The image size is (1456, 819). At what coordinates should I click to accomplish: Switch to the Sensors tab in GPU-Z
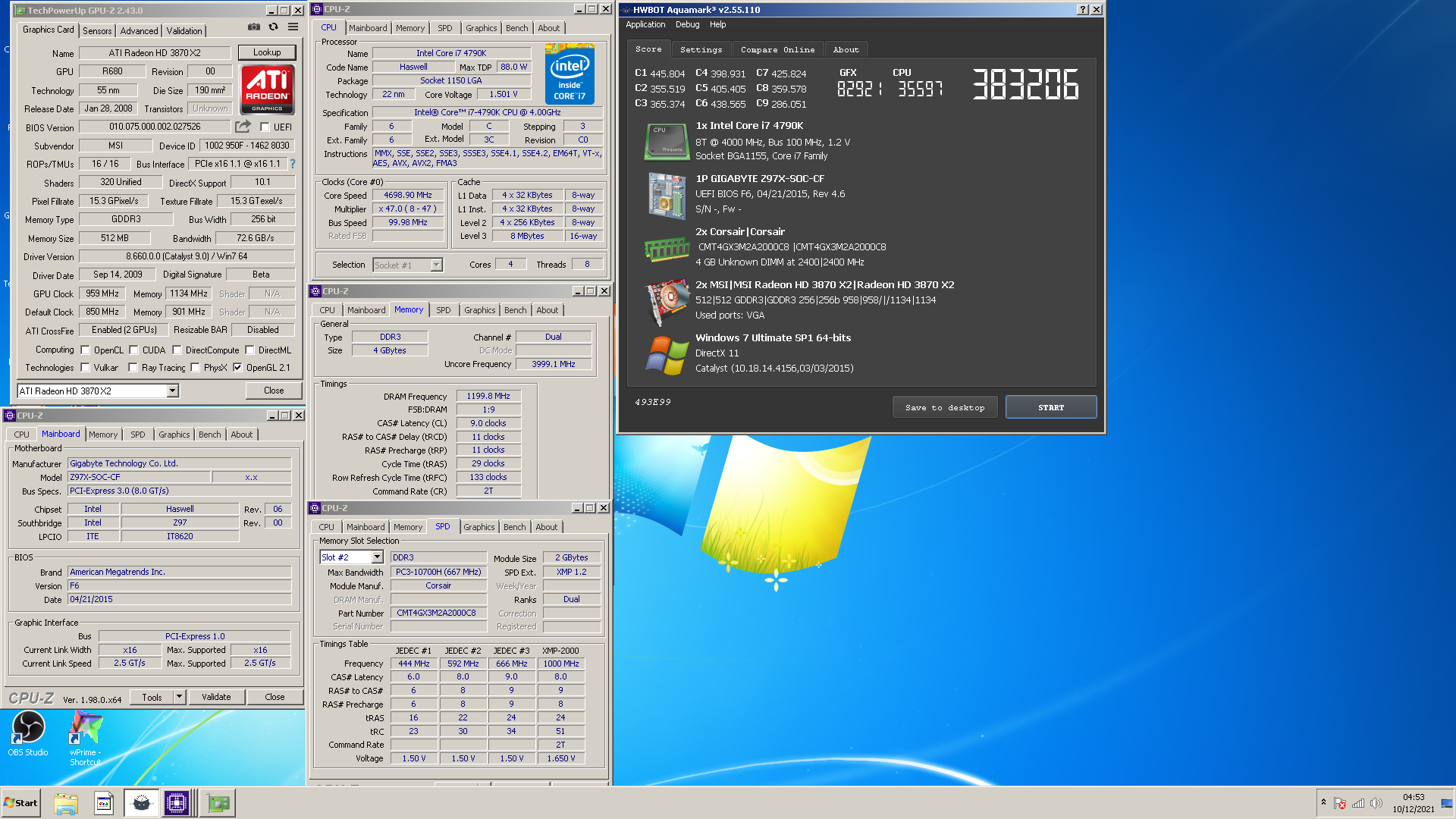pyautogui.click(x=97, y=31)
